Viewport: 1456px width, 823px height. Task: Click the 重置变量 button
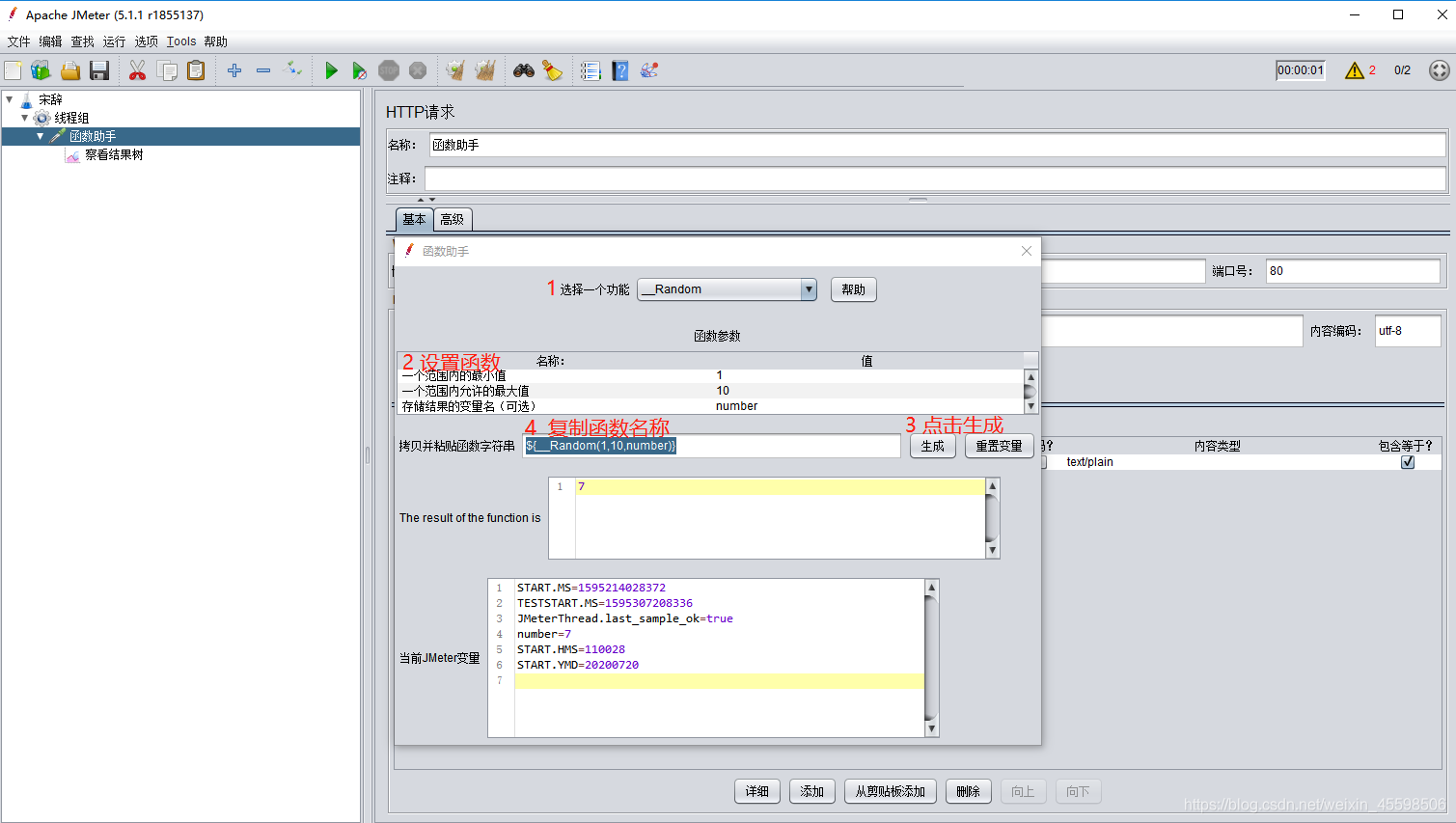[x=999, y=446]
